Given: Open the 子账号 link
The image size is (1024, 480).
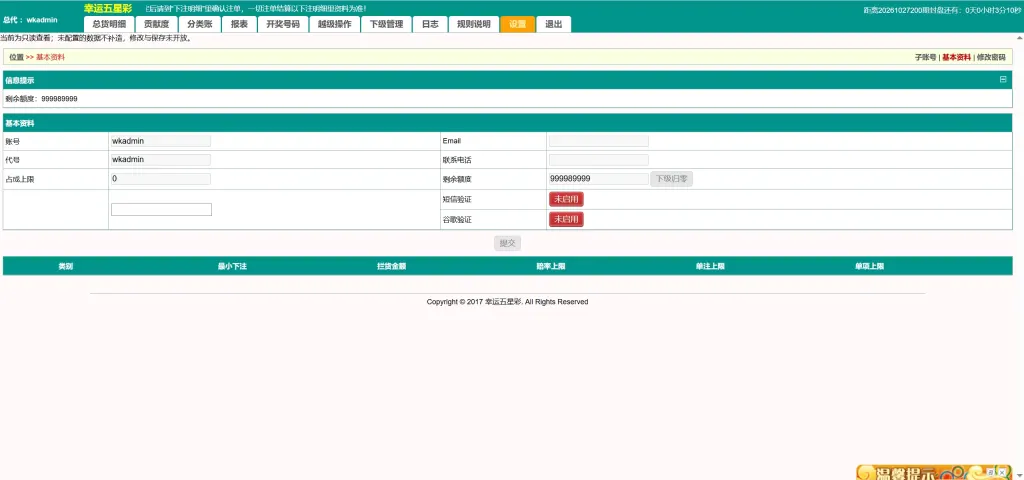Looking at the screenshot, I should point(925,57).
